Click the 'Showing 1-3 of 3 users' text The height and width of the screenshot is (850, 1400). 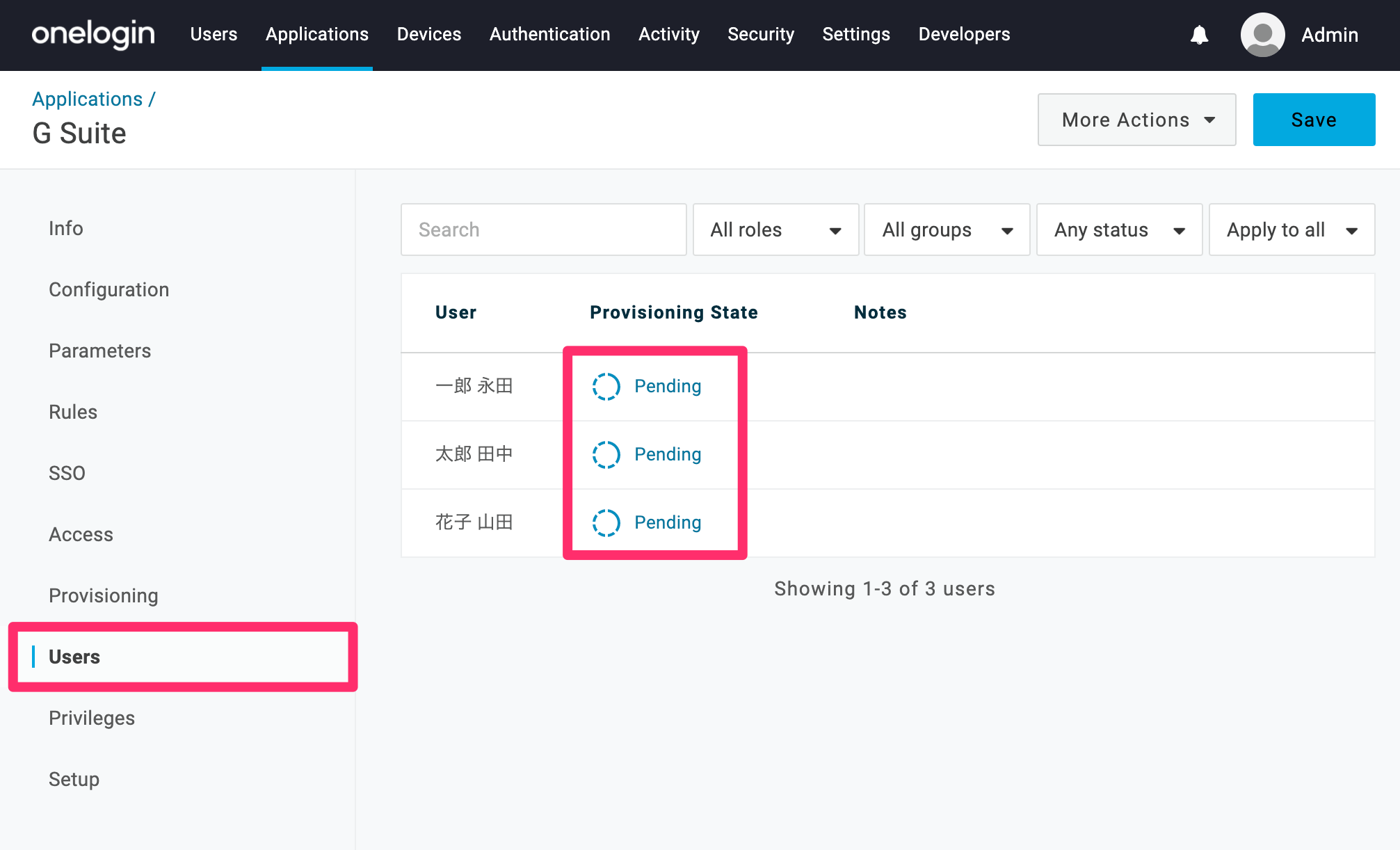pyautogui.click(x=885, y=588)
